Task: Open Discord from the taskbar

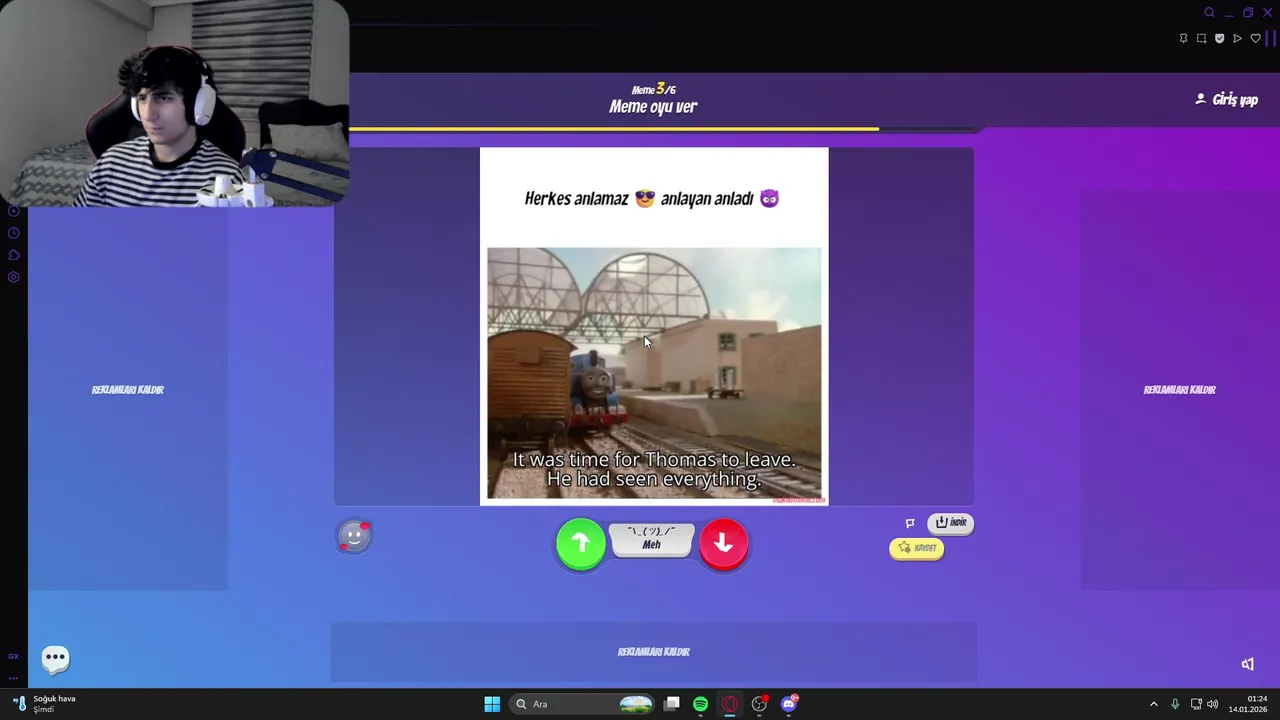Action: pos(789,704)
